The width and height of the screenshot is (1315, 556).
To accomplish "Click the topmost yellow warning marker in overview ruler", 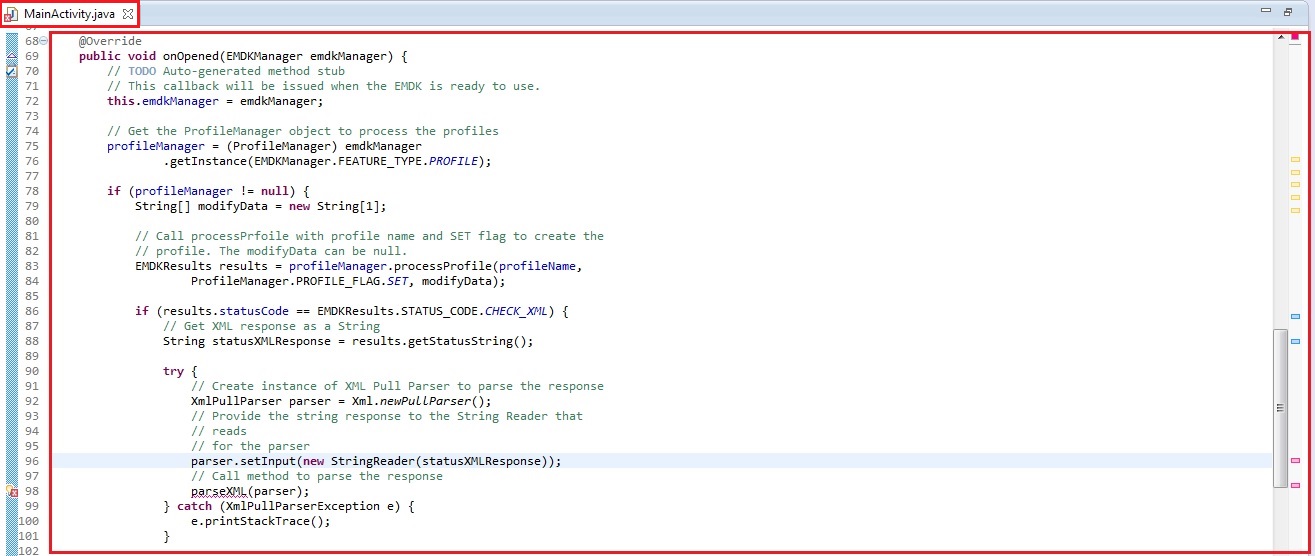I will (1295, 160).
